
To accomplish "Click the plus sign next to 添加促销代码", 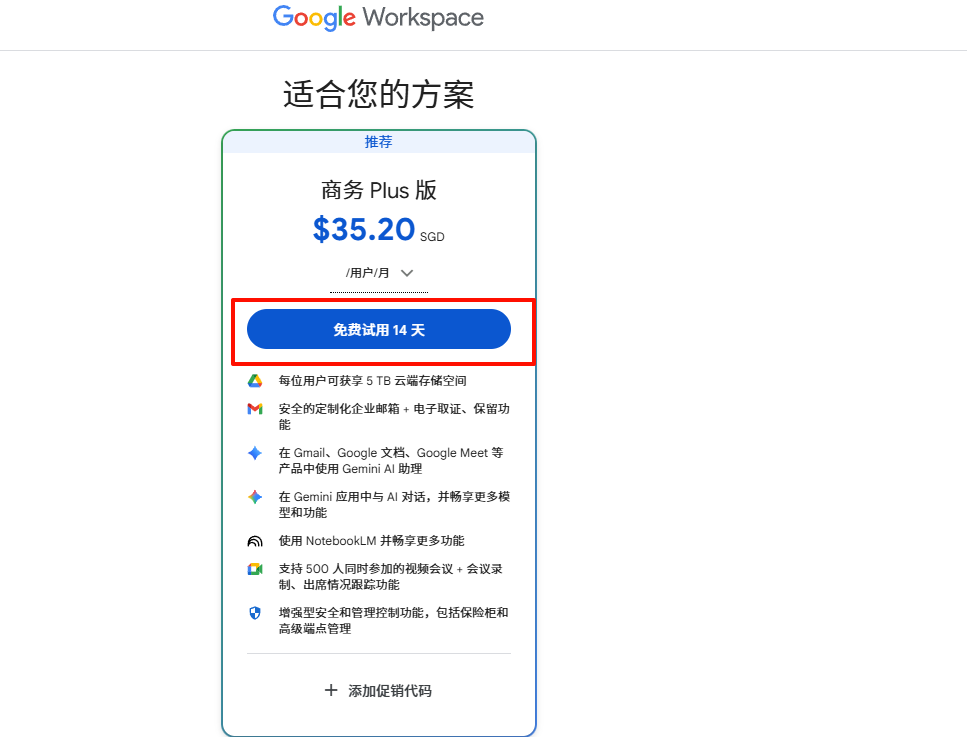I will (x=331, y=690).
